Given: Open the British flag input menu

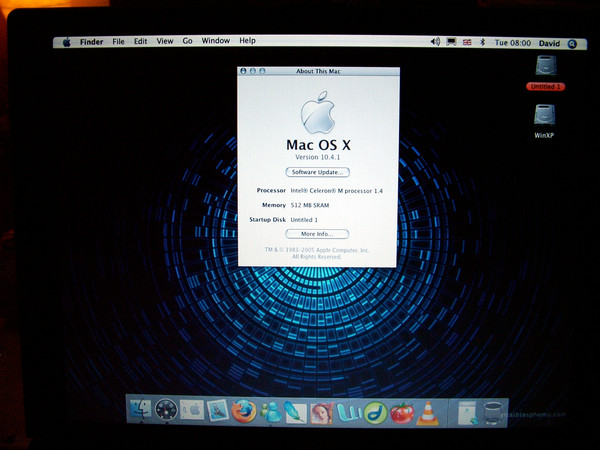Looking at the screenshot, I should (467, 42).
